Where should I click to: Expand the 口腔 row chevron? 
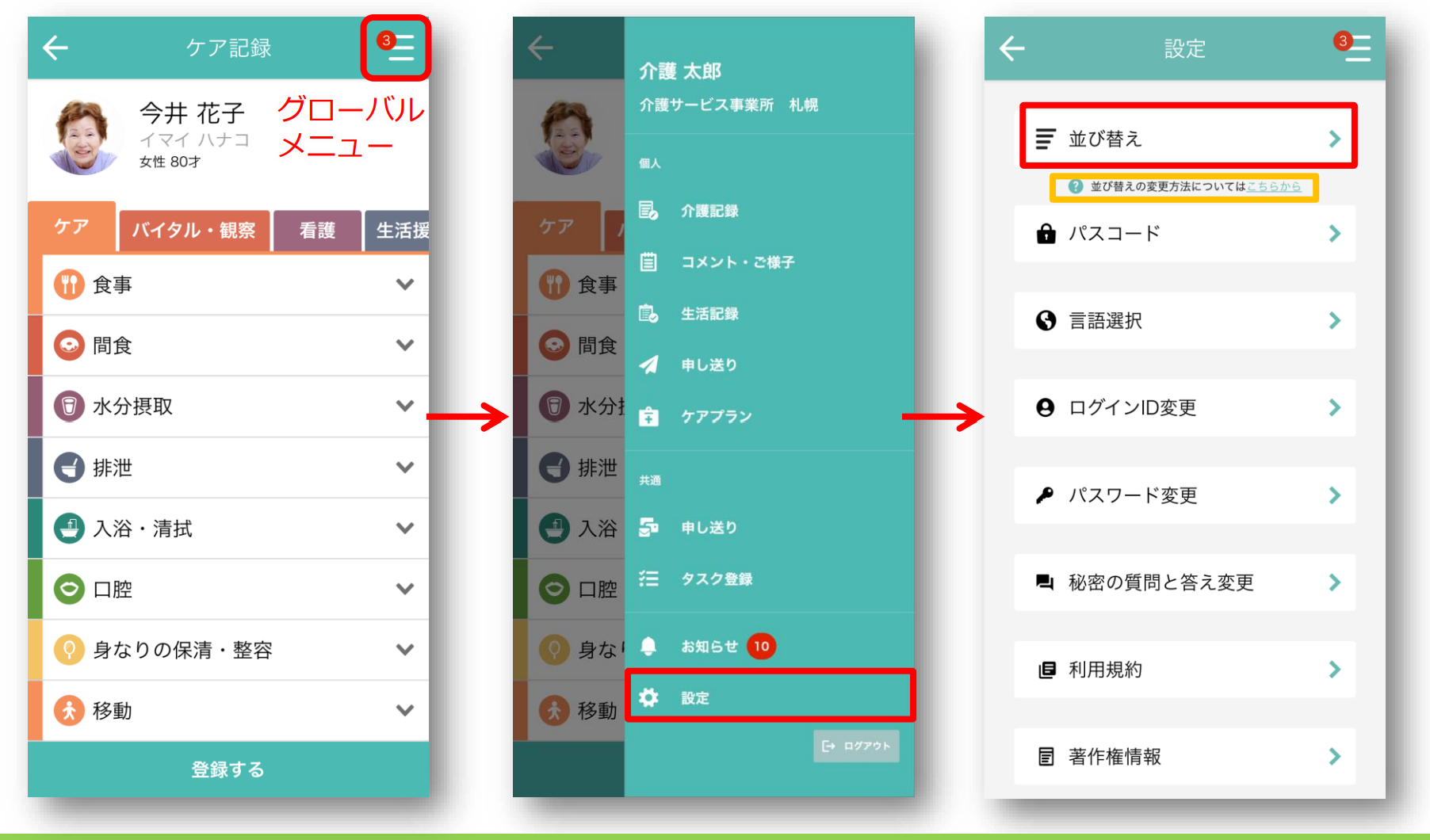click(x=405, y=589)
